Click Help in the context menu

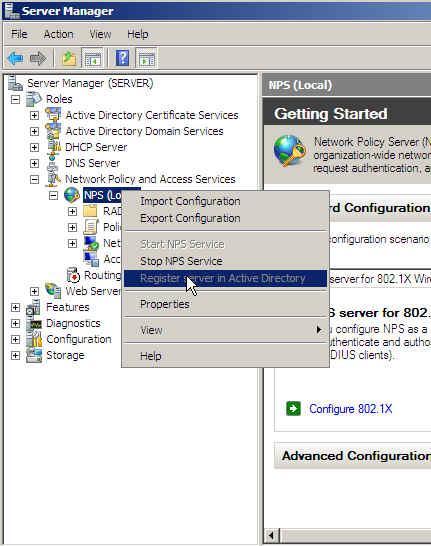pos(225,356)
